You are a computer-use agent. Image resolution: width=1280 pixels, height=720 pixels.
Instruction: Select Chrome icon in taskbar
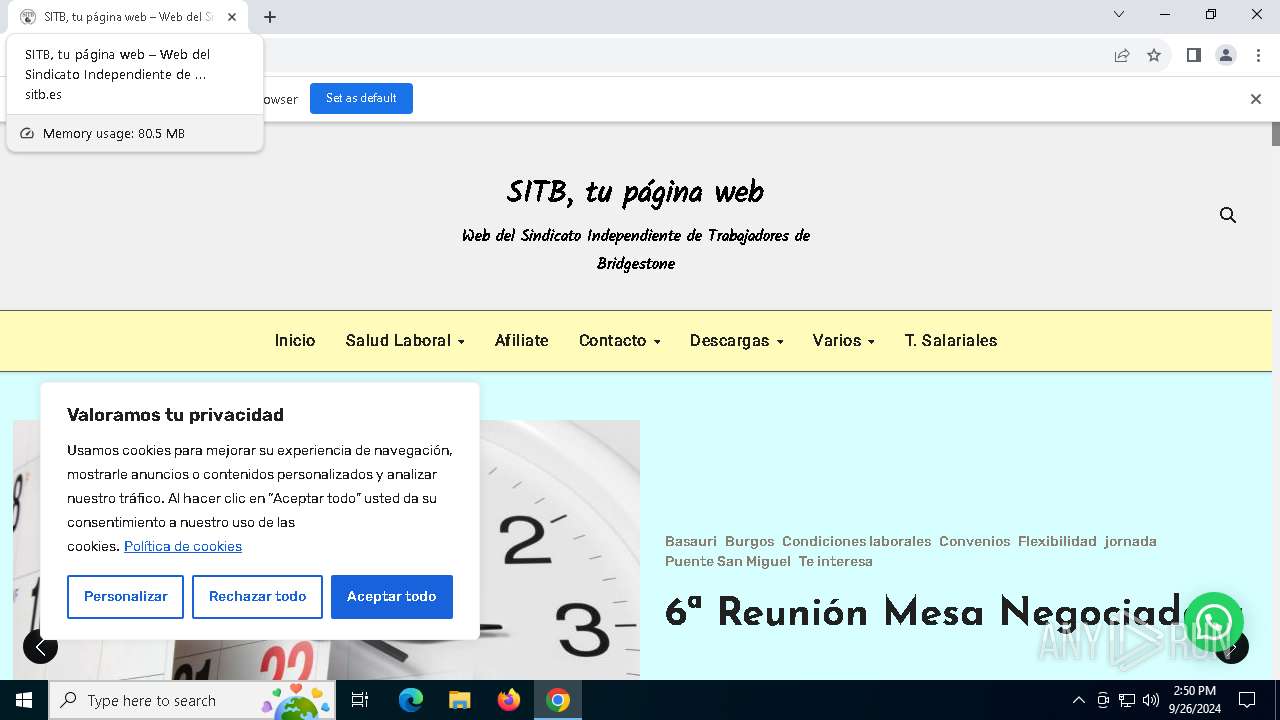558,700
